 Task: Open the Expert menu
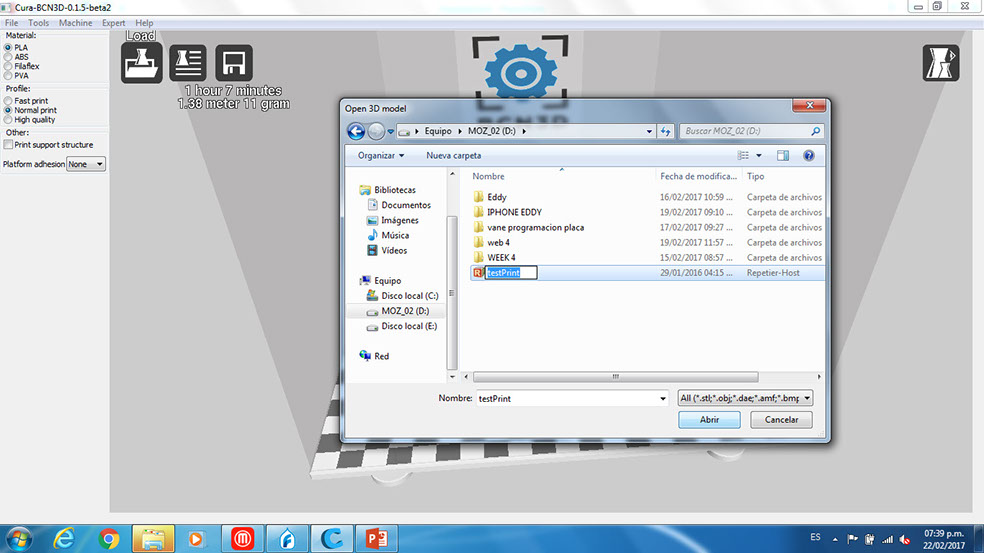114,23
